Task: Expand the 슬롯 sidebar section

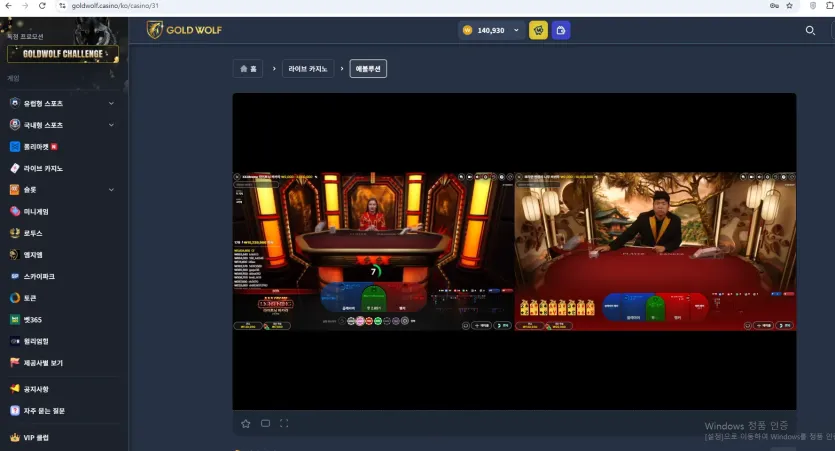Action: point(62,190)
